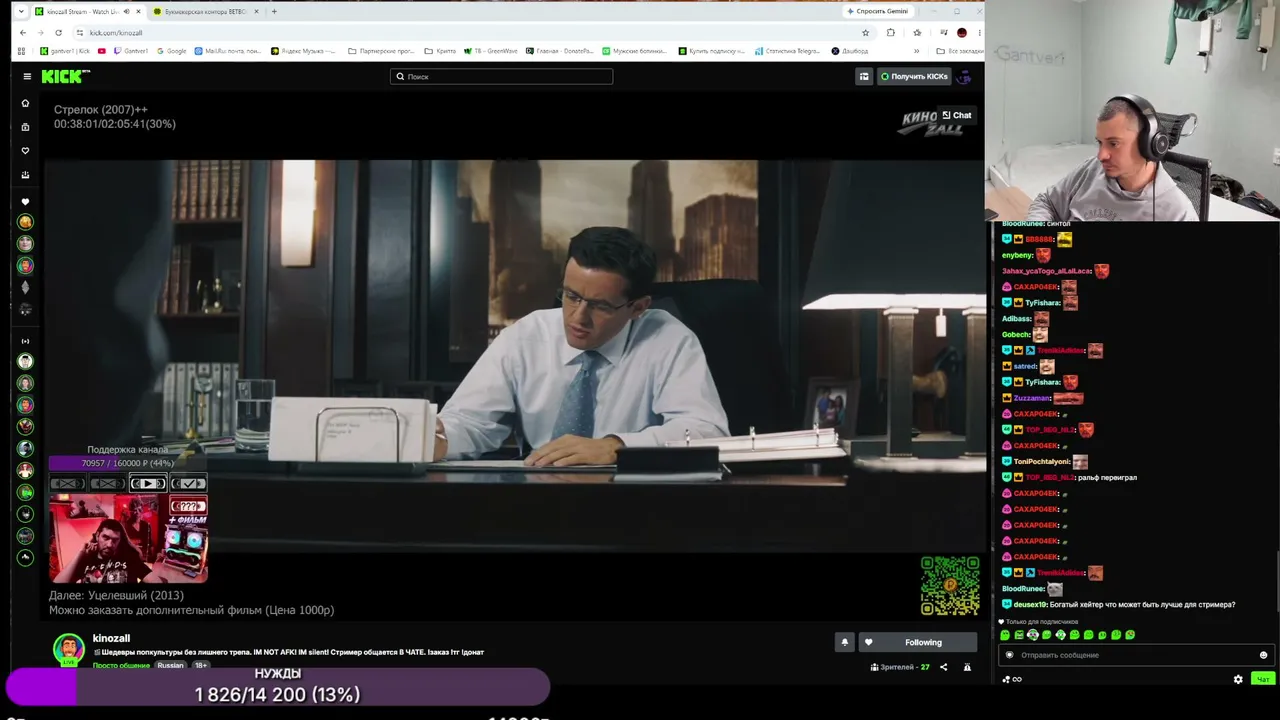This screenshot has height=720, width=1280.
Task: Click the purple НУЖДЫ donation progress bar
Action: click(278, 687)
